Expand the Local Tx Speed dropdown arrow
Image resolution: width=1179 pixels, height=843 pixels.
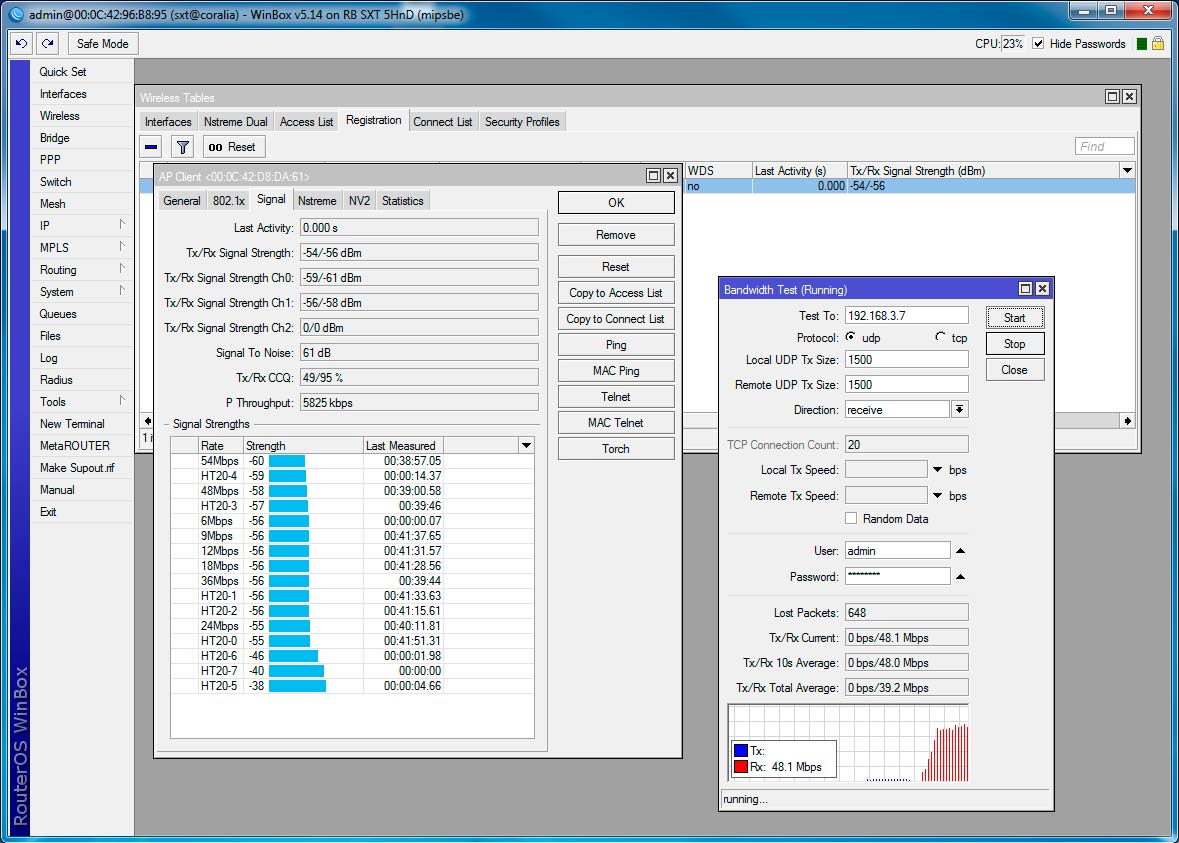tap(938, 470)
